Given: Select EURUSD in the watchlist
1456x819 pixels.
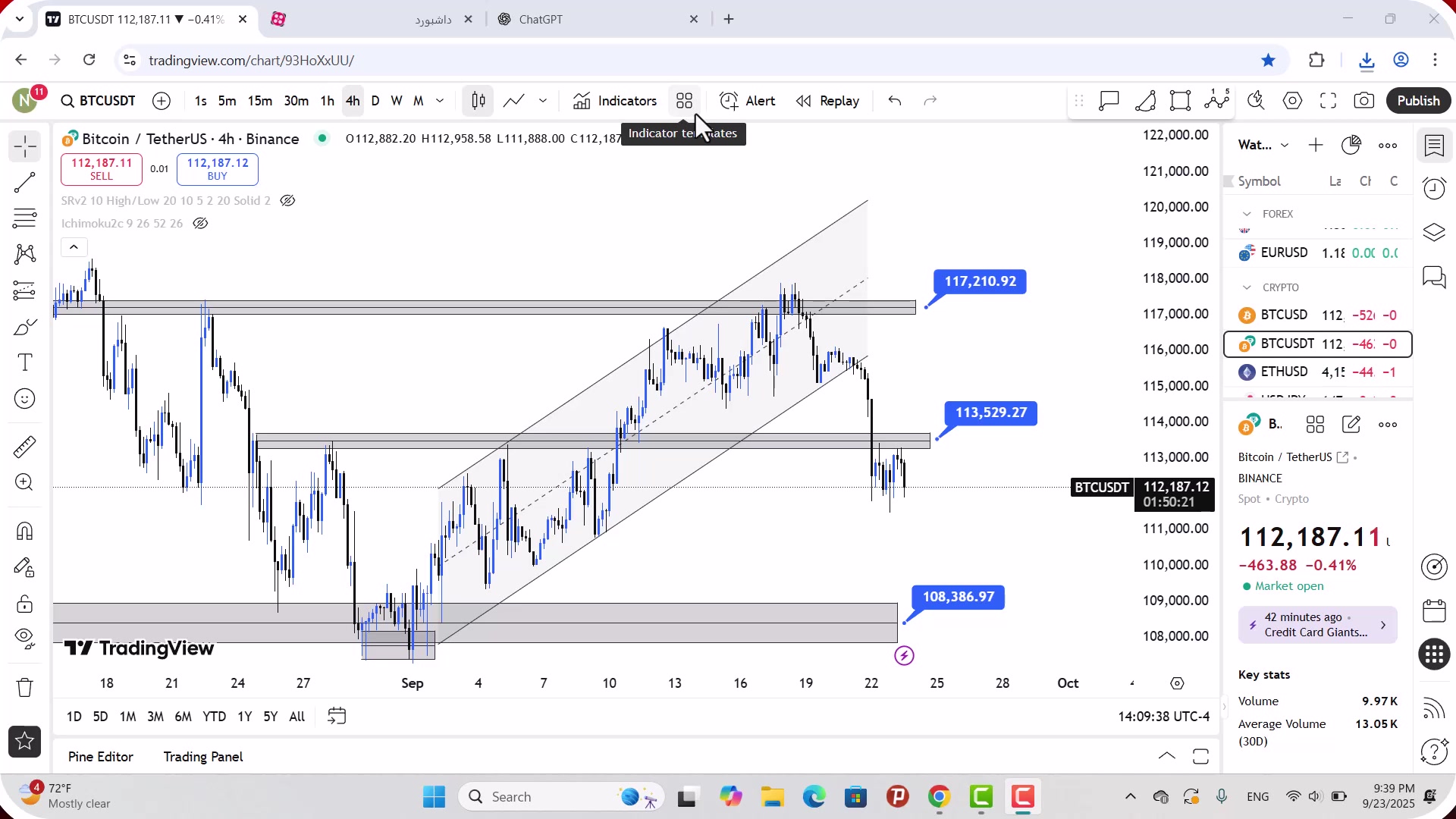Looking at the screenshot, I should click(x=1318, y=253).
